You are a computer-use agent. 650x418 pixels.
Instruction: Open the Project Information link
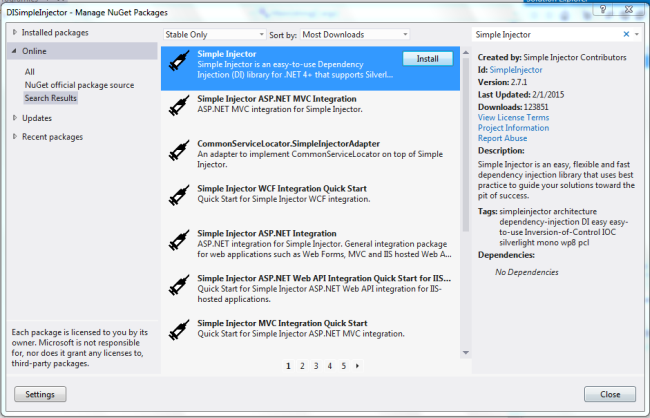(x=513, y=128)
